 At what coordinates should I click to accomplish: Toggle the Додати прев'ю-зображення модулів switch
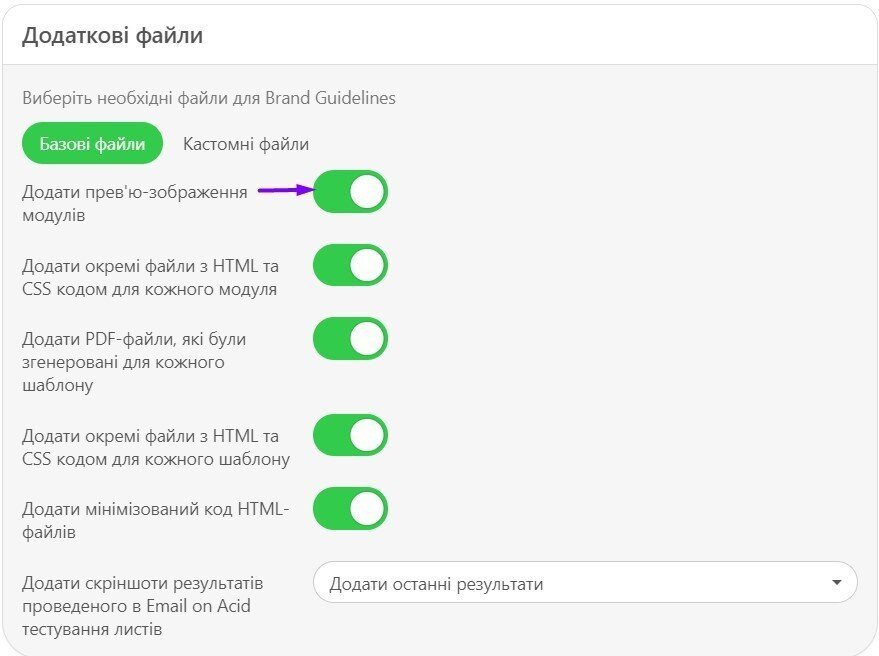coord(350,191)
